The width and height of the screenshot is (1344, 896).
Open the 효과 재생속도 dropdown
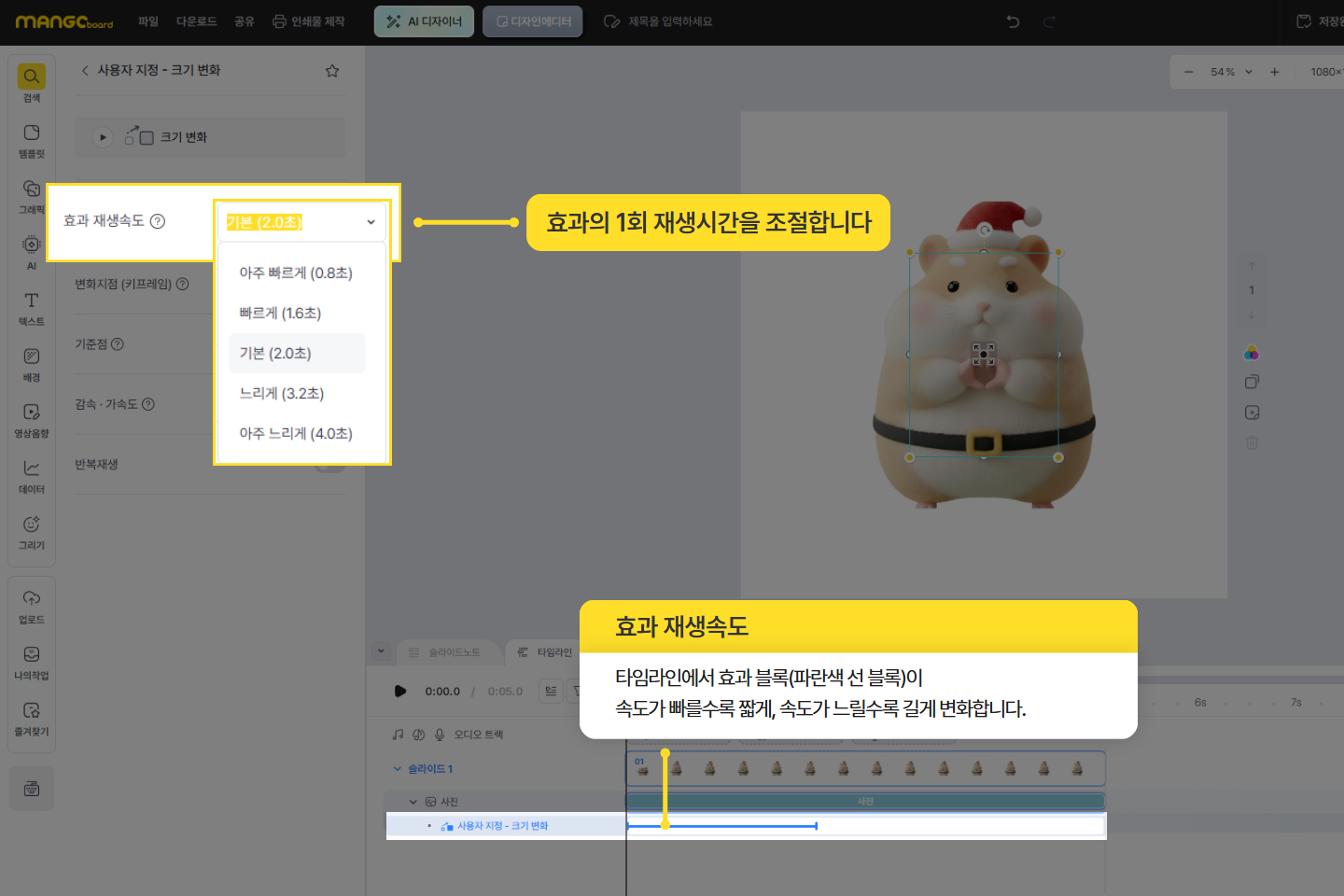pos(301,222)
